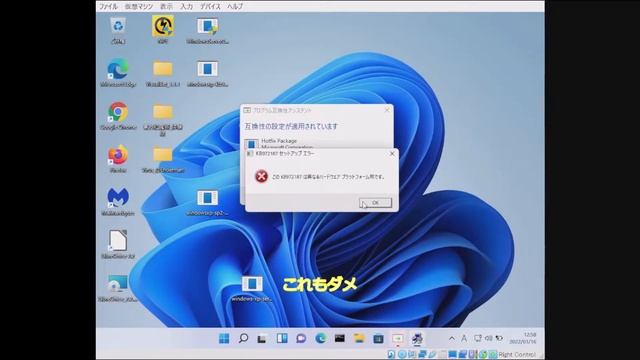Click the VirtualBox recording status icon
The width and height of the screenshot is (640, 360).
tap(462, 354)
